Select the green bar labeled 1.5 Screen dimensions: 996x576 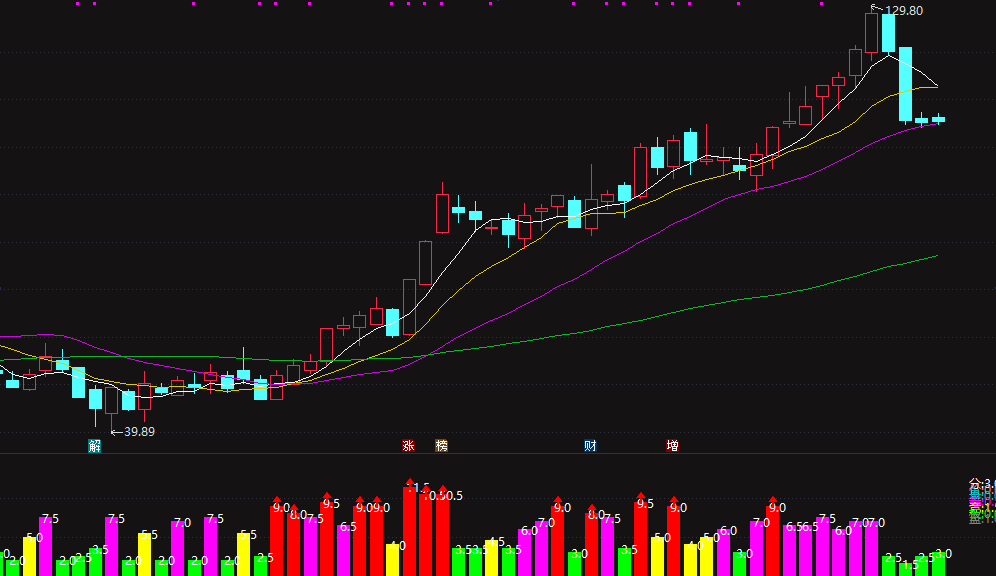coord(905,569)
